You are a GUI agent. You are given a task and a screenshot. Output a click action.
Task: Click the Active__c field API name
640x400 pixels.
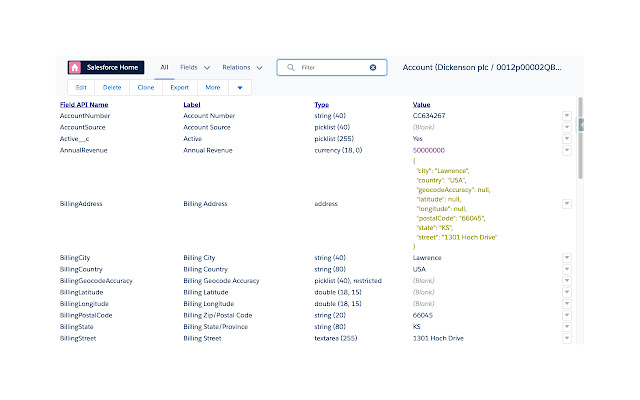(x=74, y=139)
